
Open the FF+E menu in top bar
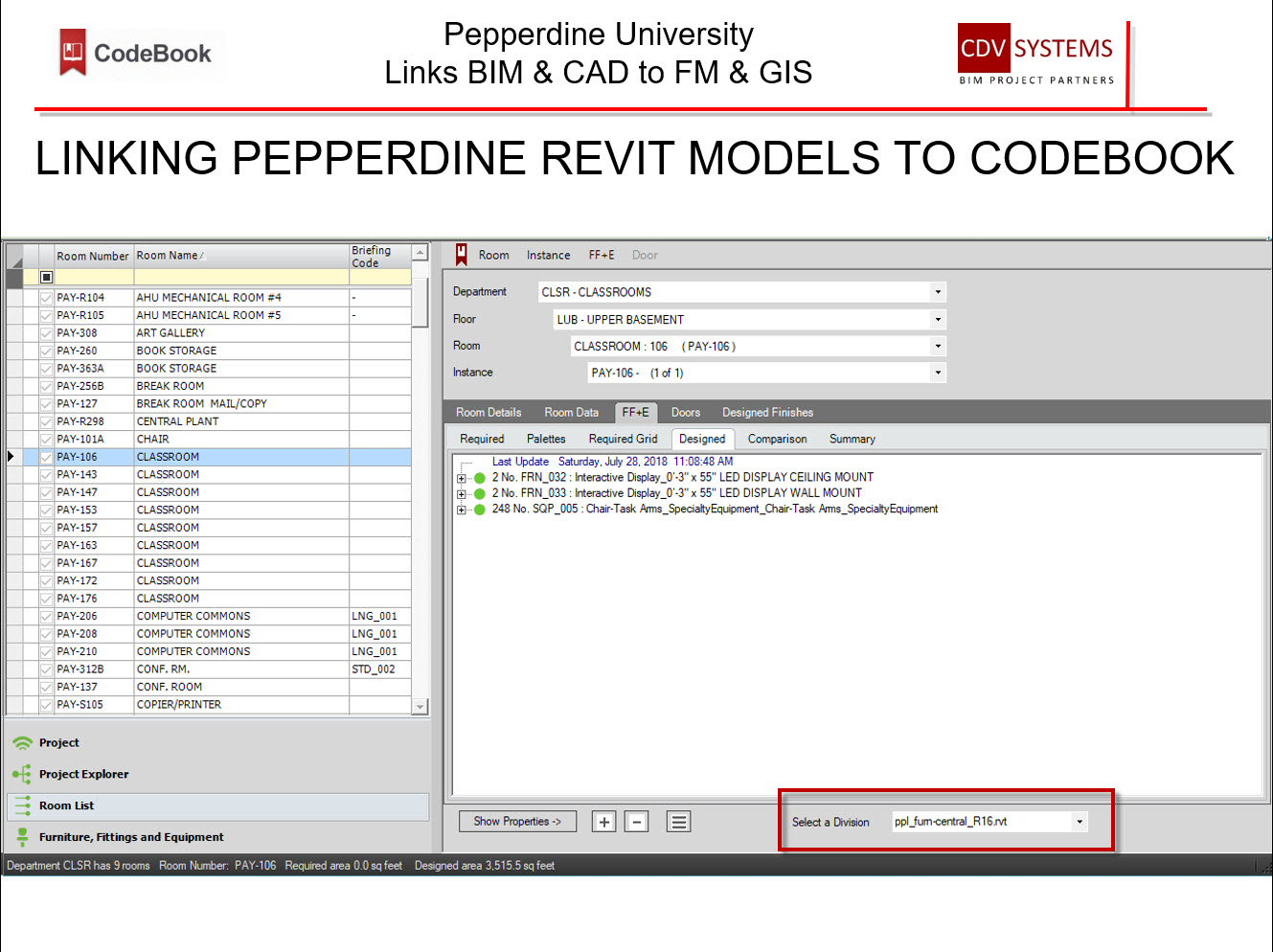click(x=602, y=256)
